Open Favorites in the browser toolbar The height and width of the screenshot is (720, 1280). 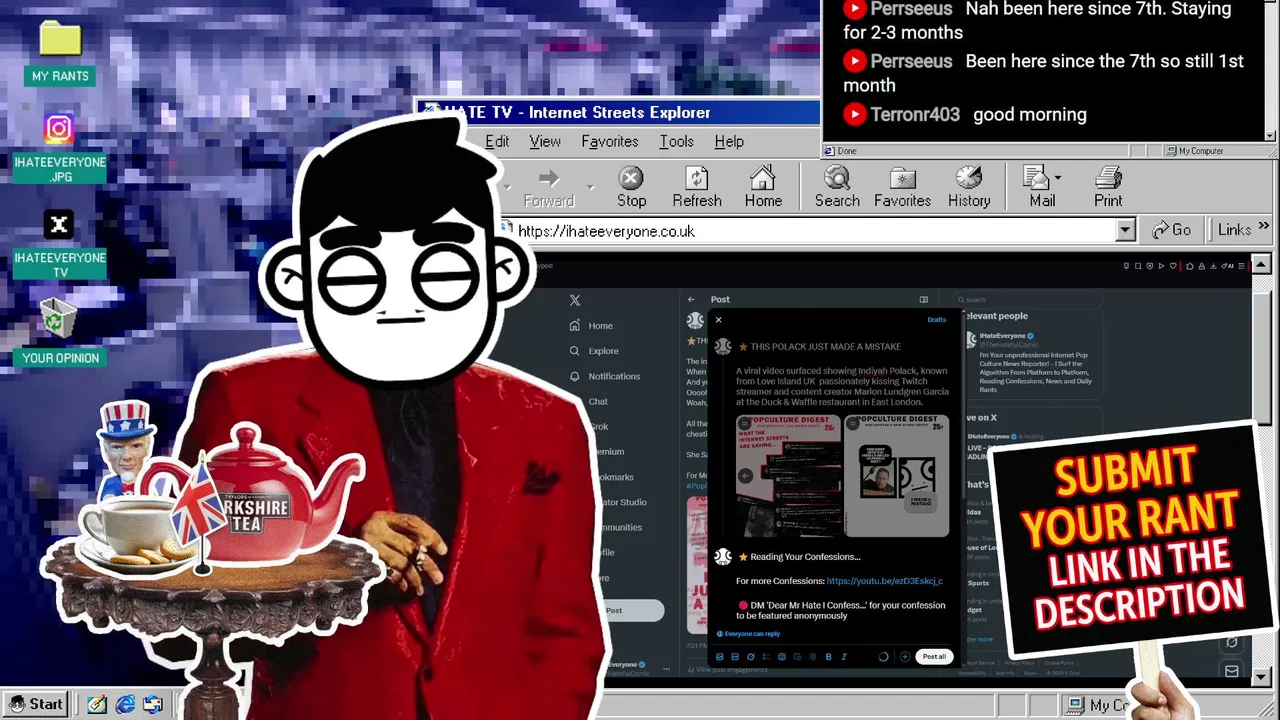[902, 187]
